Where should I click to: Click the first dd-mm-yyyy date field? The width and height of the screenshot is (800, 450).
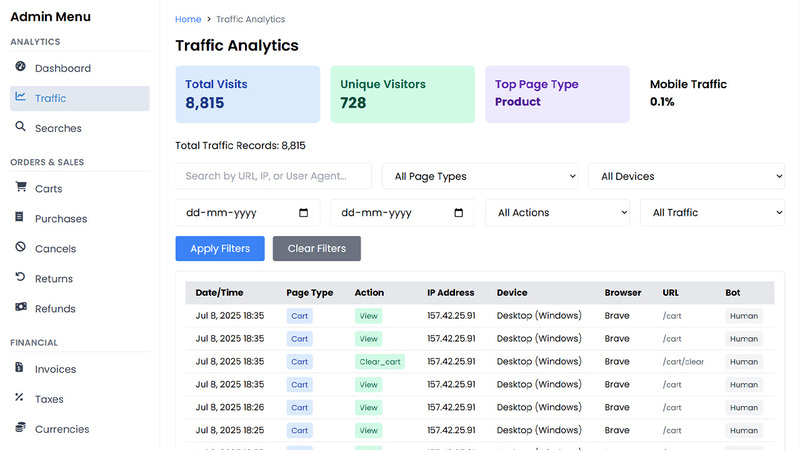coord(248,213)
